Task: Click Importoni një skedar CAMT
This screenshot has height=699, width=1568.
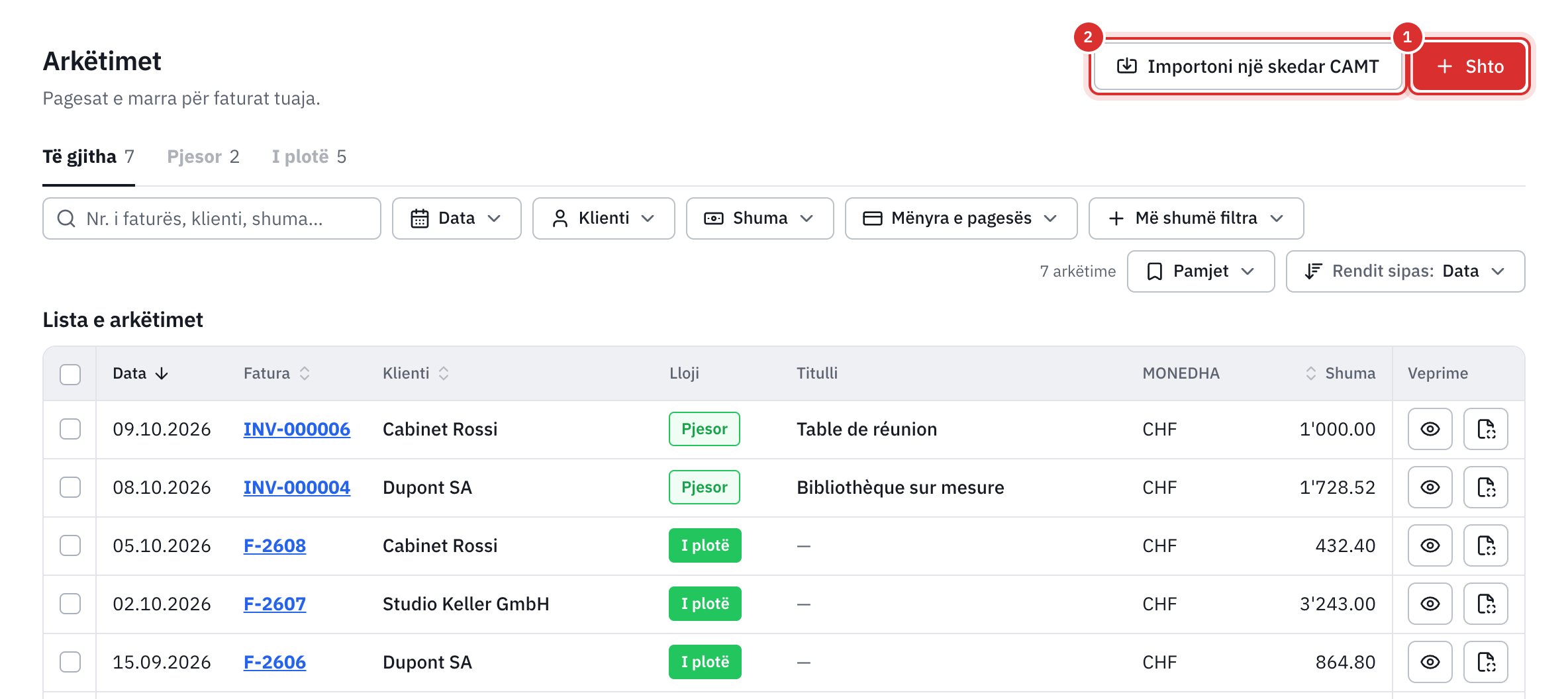Action: pyautogui.click(x=1248, y=66)
